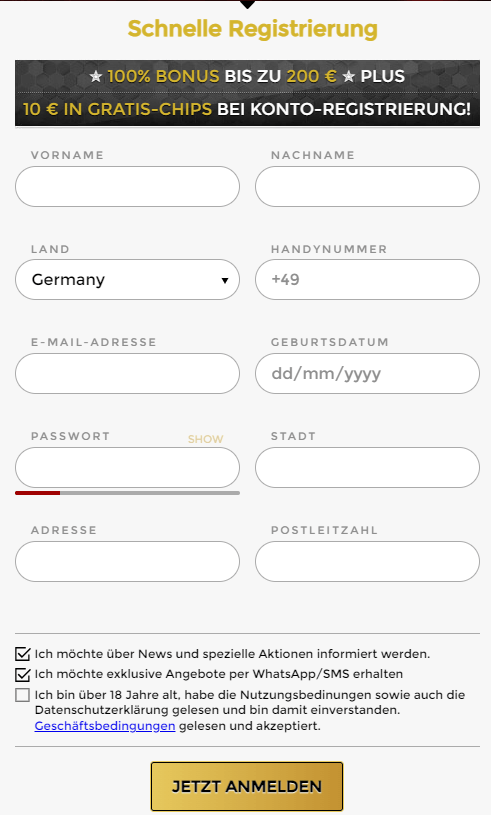Check the über 18 Jahre alt checkbox

22,695
